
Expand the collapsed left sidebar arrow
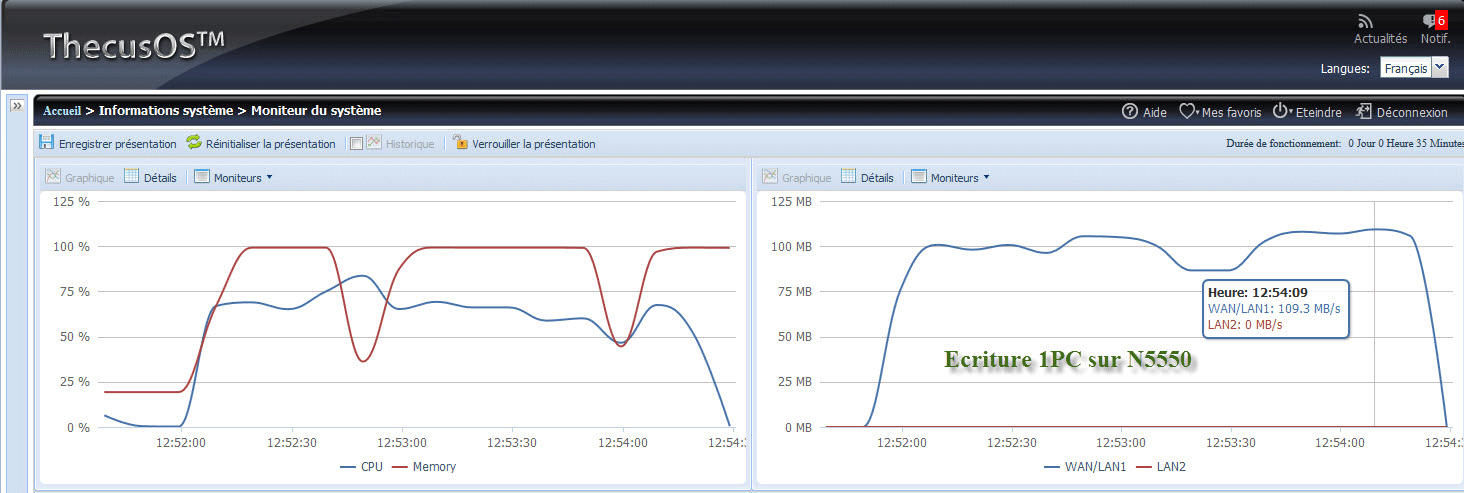click(17, 105)
